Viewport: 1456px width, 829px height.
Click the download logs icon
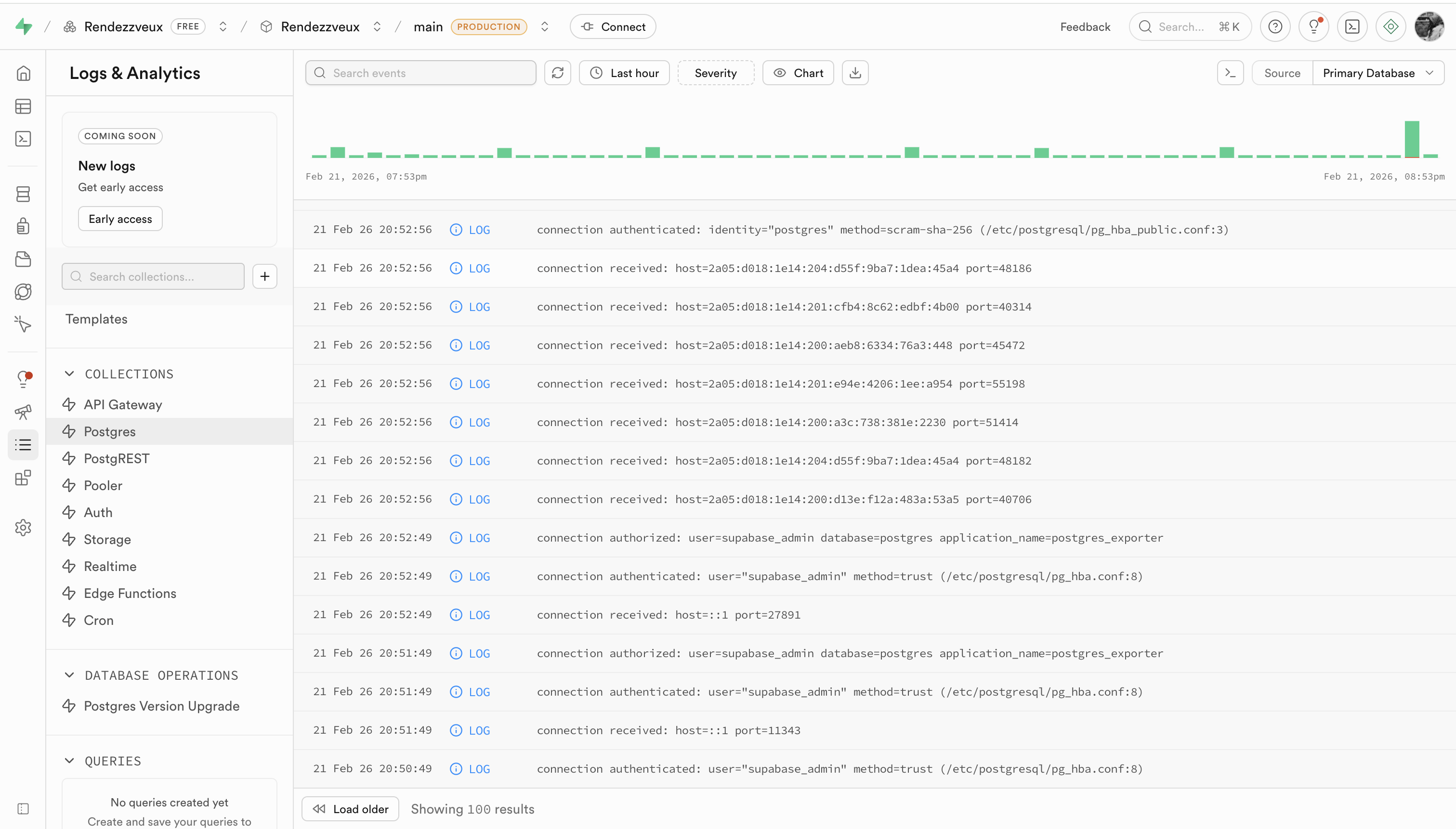[x=855, y=73]
